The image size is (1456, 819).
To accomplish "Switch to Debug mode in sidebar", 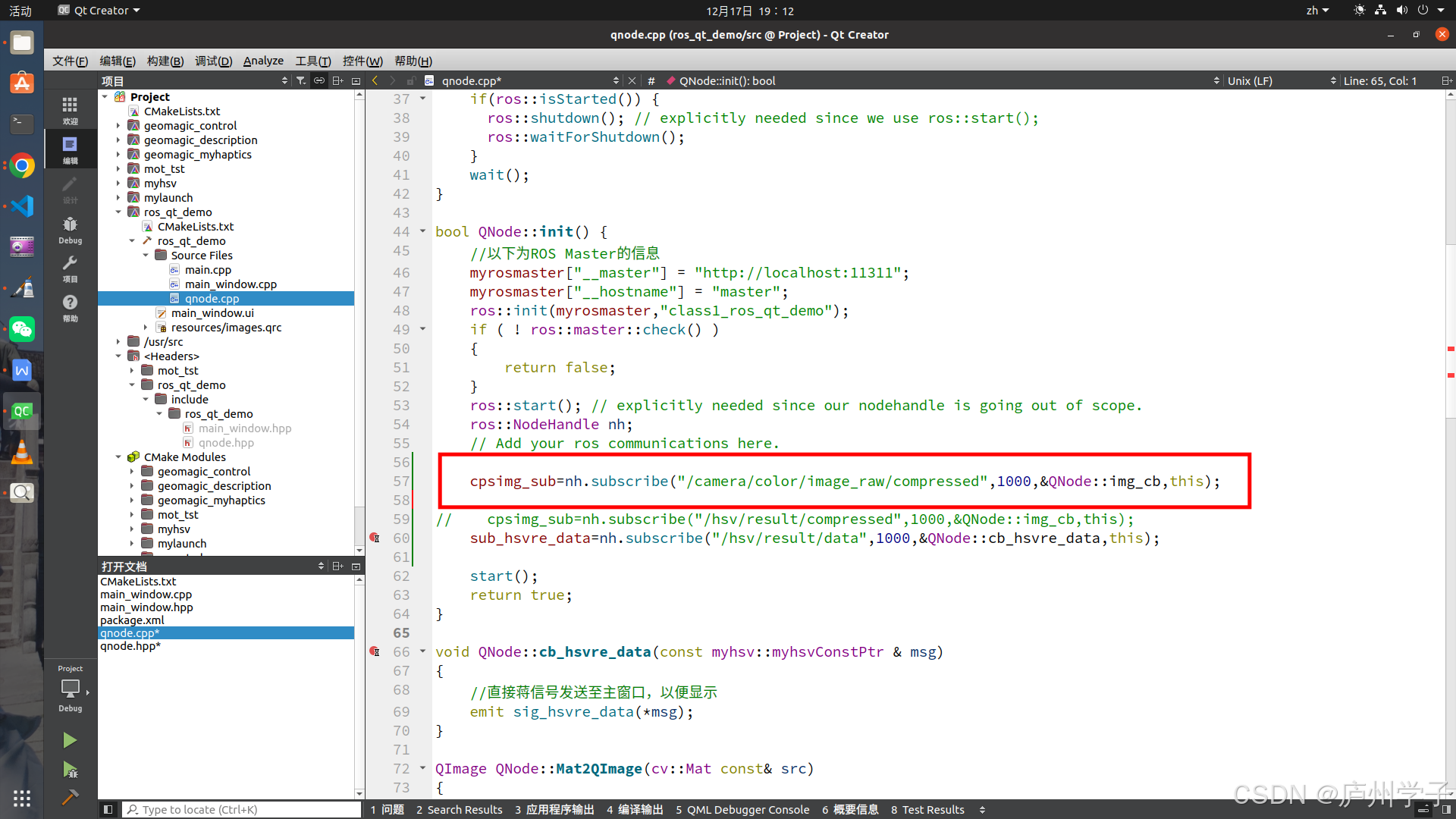I will (70, 230).
